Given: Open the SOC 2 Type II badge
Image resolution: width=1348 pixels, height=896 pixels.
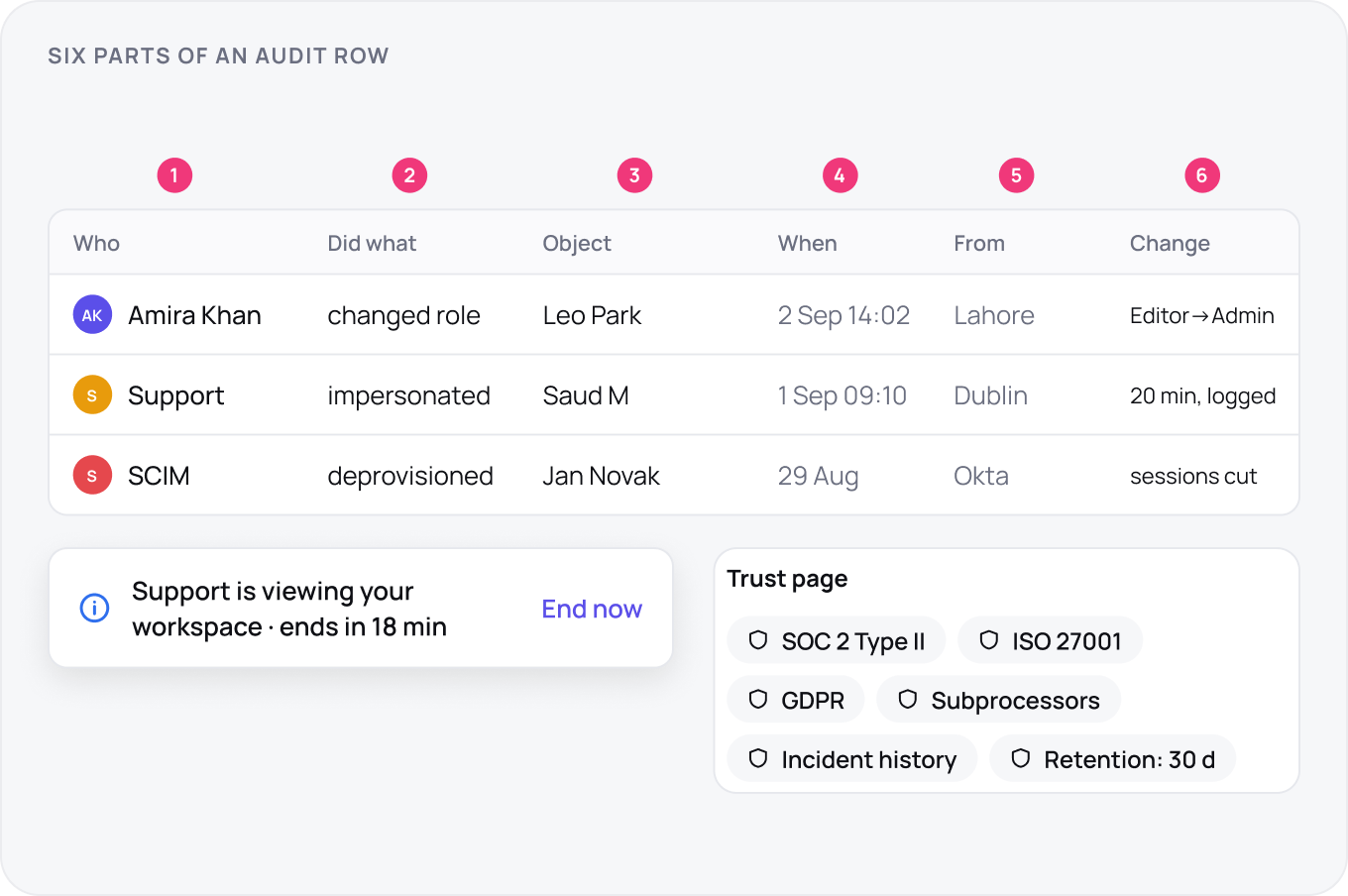Looking at the screenshot, I should click(837, 640).
